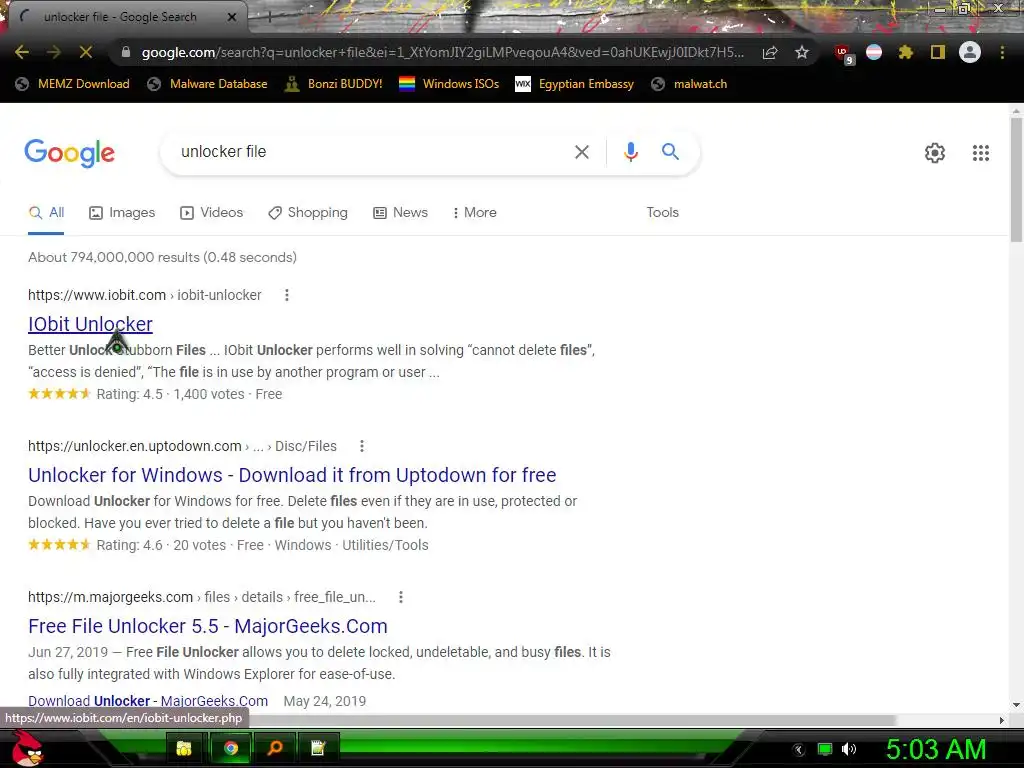Click the network monitor tray icon
The width and height of the screenshot is (1024, 768).
pyautogui.click(x=825, y=749)
